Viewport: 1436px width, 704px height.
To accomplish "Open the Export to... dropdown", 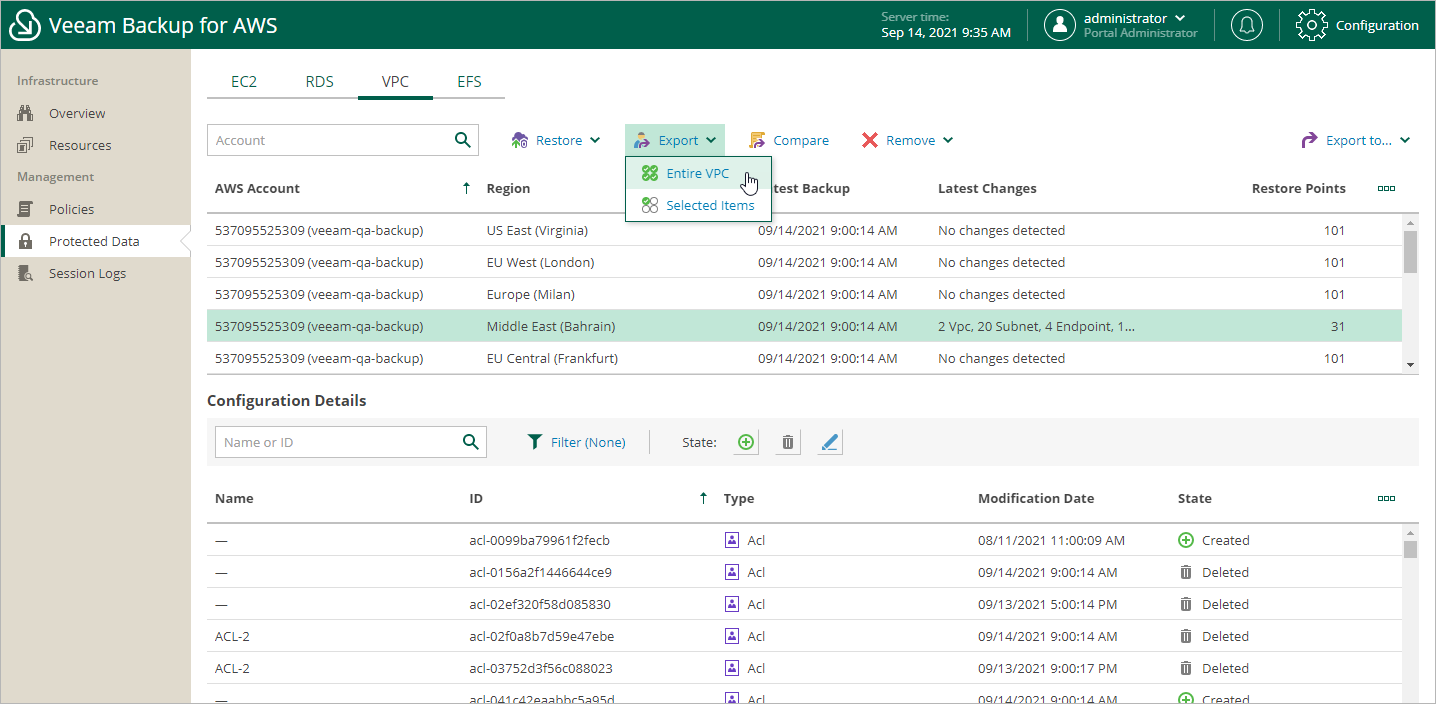I will [x=1356, y=140].
